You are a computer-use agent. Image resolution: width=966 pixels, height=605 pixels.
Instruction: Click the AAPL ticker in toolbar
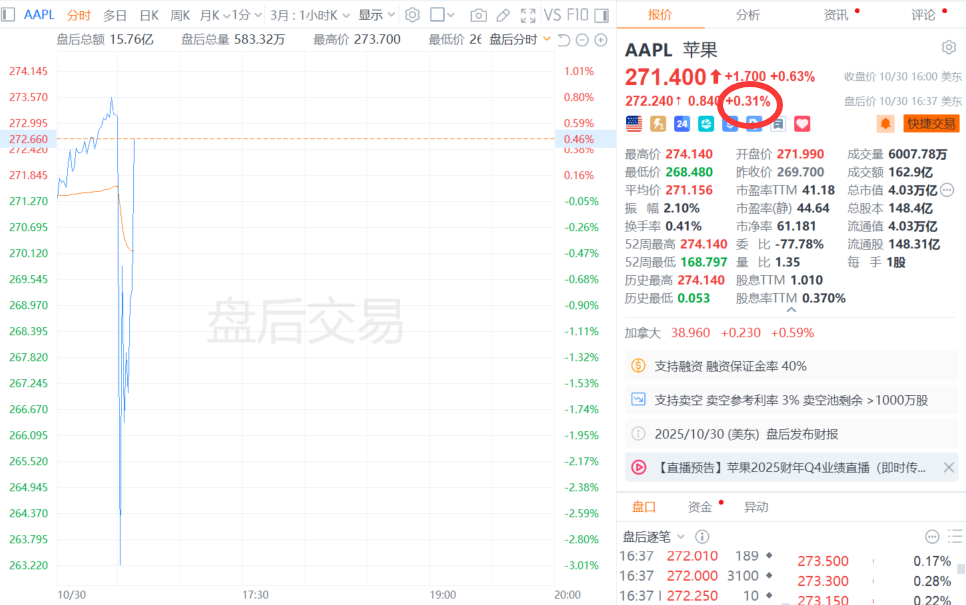tap(39, 15)
